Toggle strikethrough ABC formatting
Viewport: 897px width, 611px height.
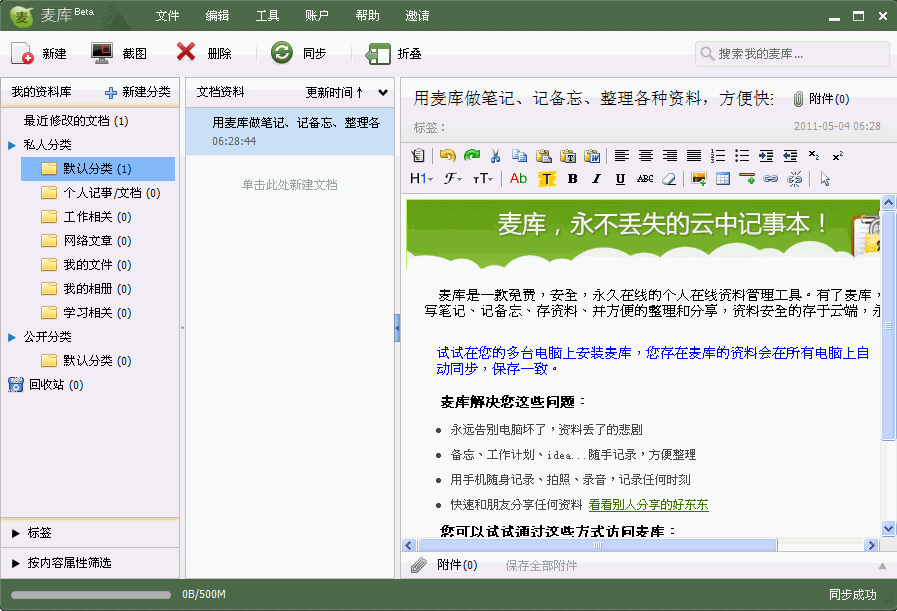coord(645,179)
